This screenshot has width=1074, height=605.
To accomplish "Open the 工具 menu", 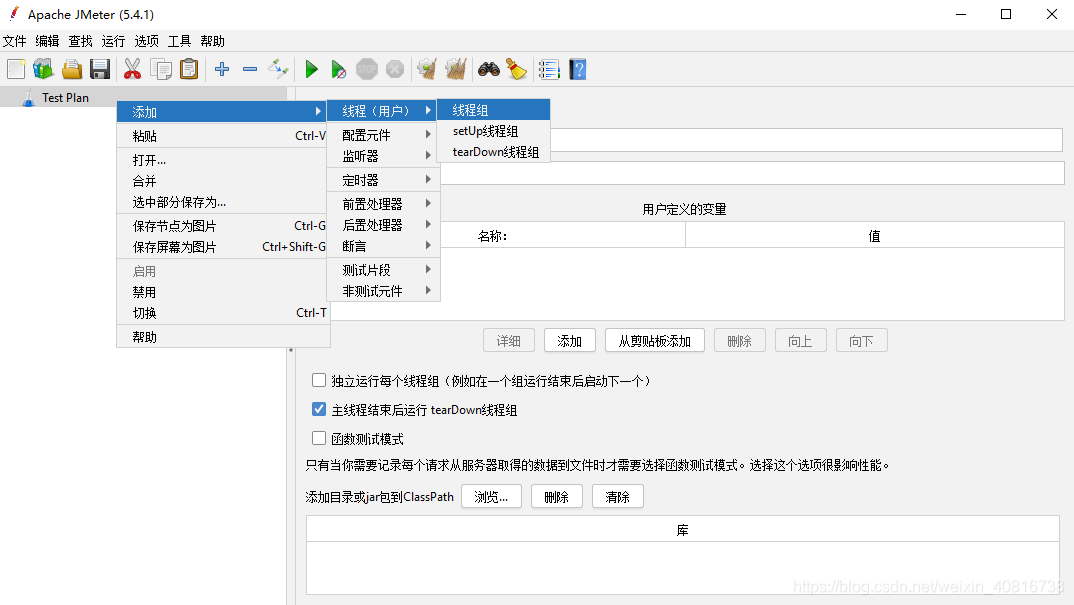I will 179,41.
